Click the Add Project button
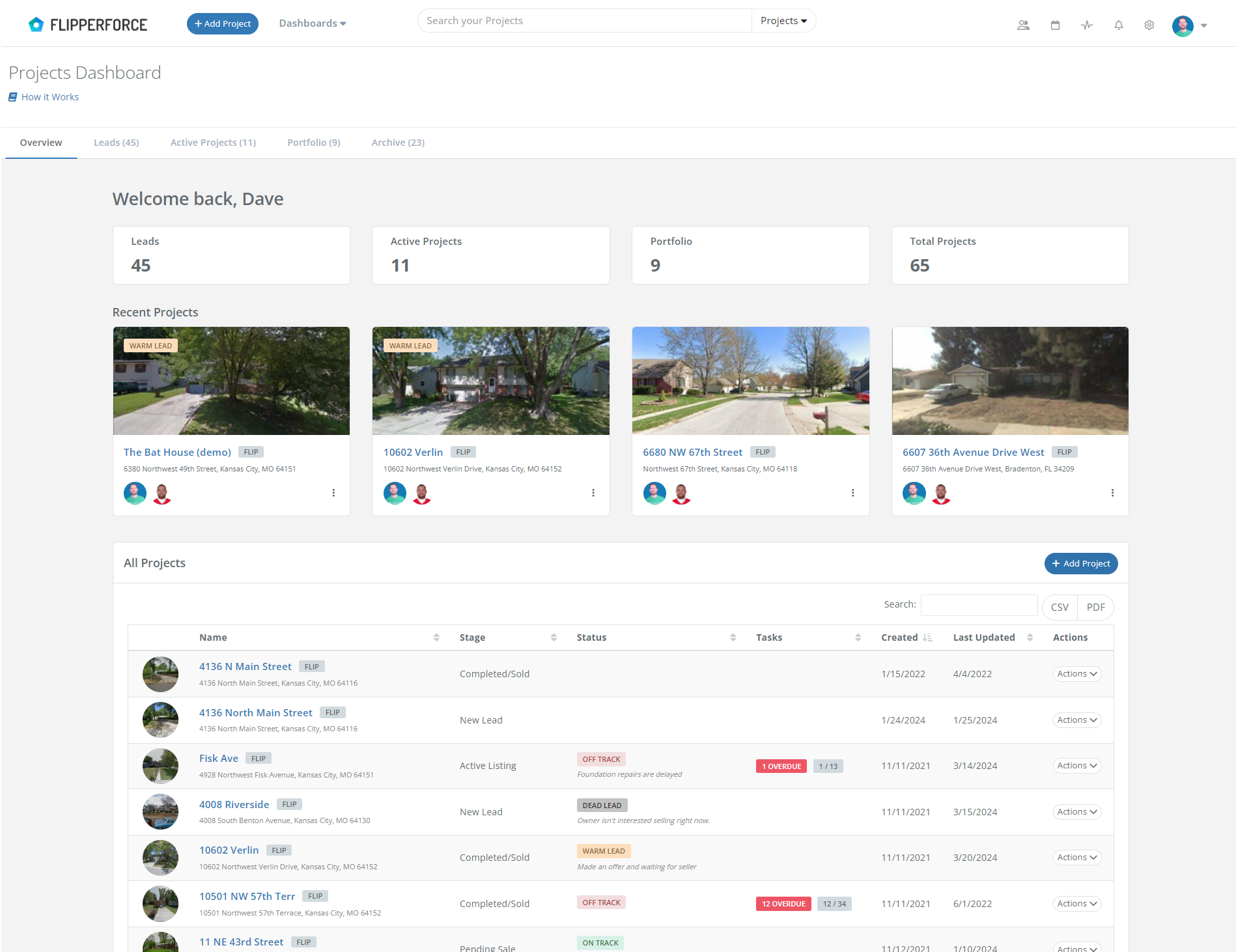 (223, 23)
